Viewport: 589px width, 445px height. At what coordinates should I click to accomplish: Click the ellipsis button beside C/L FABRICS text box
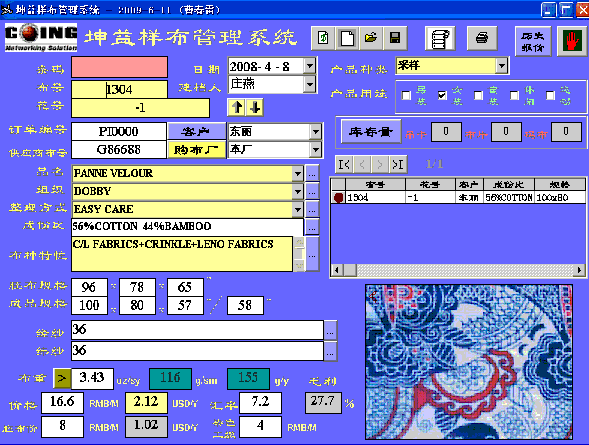tap(312, 254)
